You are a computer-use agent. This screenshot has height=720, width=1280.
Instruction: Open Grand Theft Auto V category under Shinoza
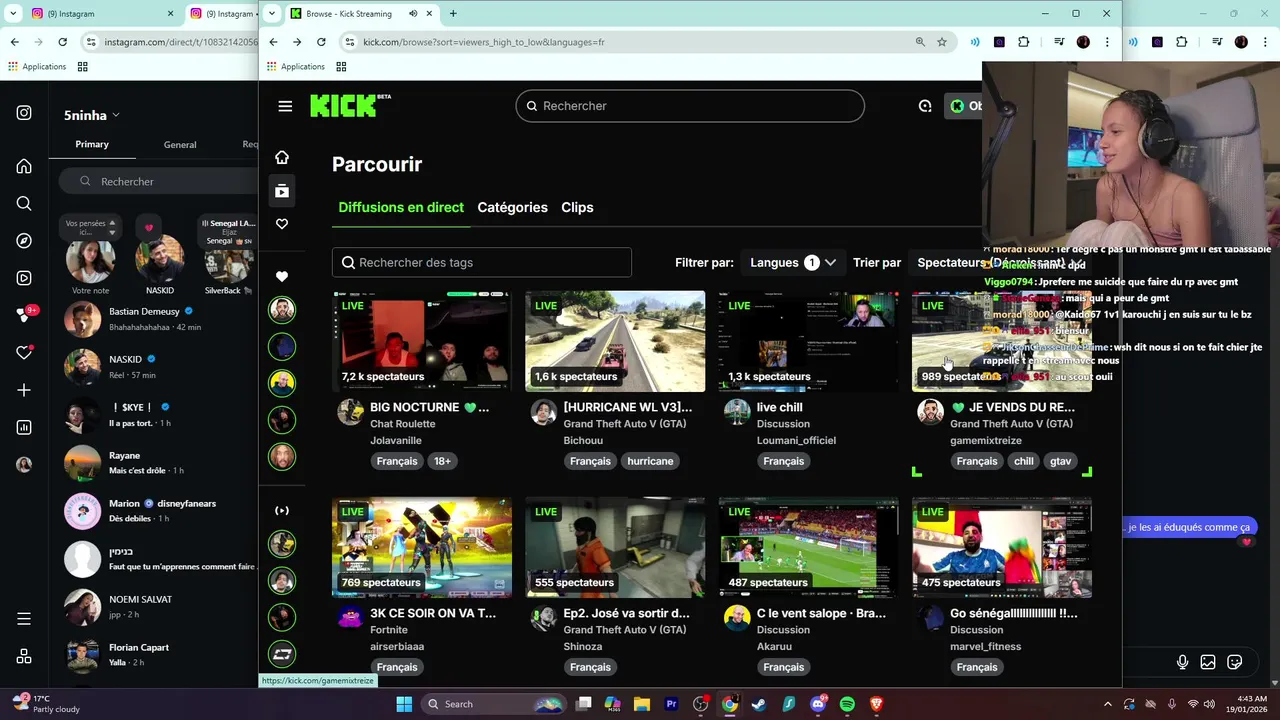[625, 630]
